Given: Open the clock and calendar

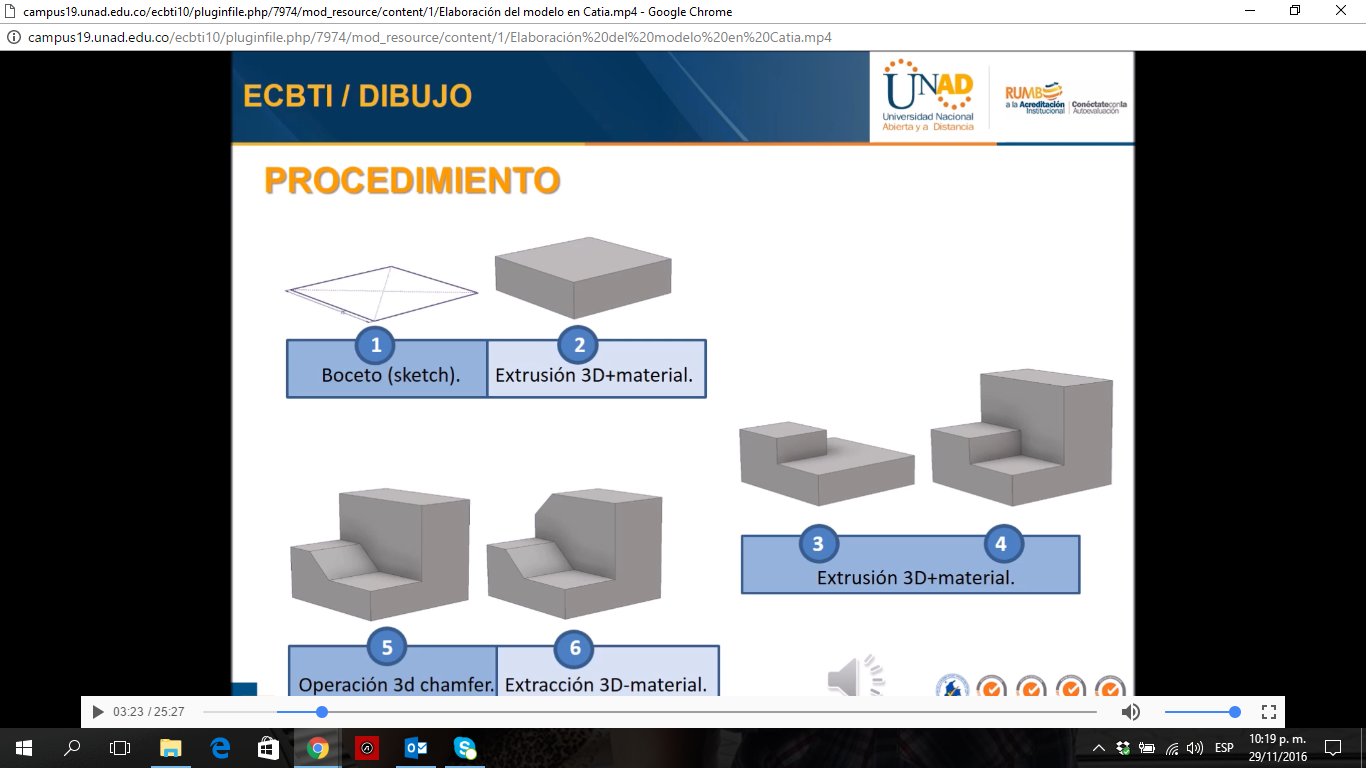Looking at the screenshot, I should click(1277, 747).
